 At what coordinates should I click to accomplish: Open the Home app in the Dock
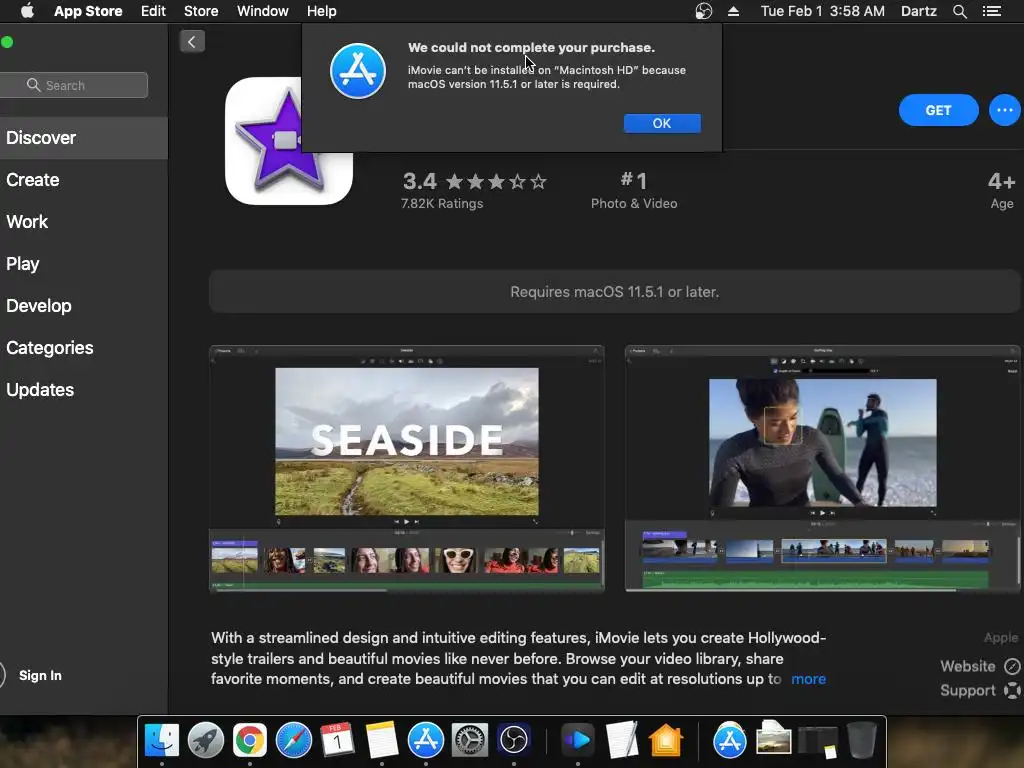pyautogui.click(x=665, y=741)
